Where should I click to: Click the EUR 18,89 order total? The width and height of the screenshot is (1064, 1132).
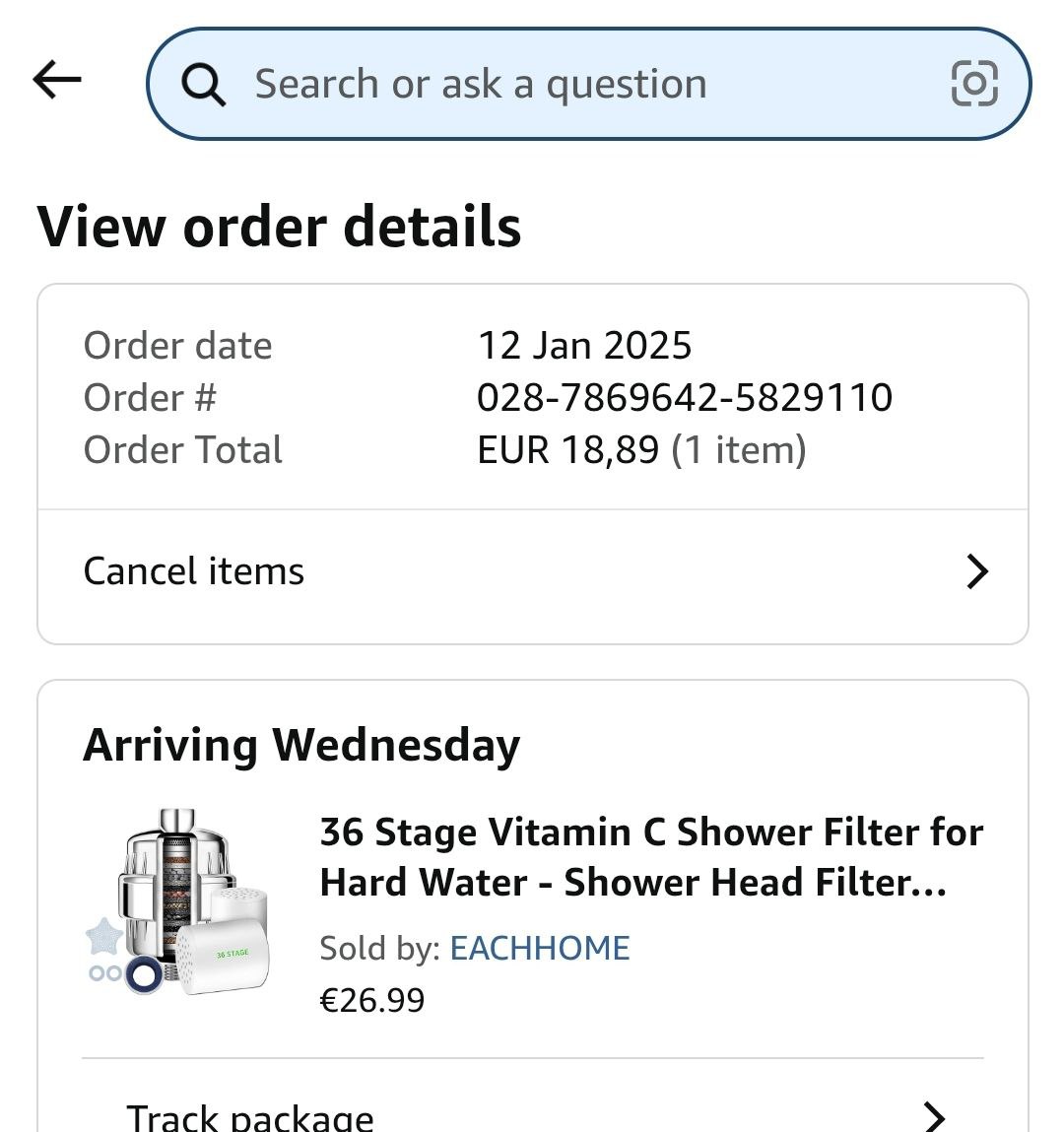click(567, 450)
